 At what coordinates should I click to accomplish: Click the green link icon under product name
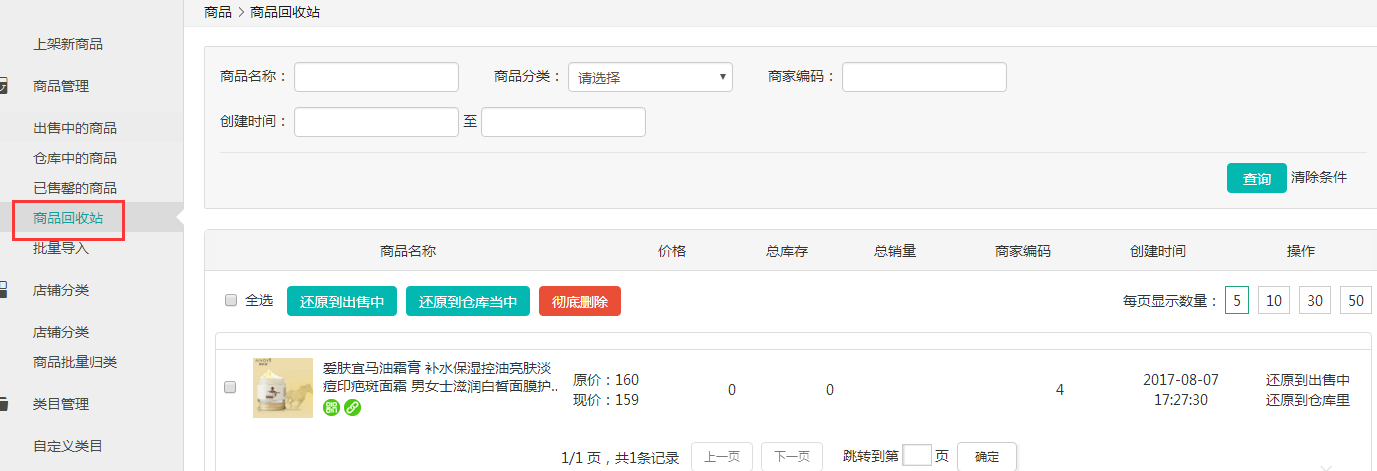click(x=352, y=407)
